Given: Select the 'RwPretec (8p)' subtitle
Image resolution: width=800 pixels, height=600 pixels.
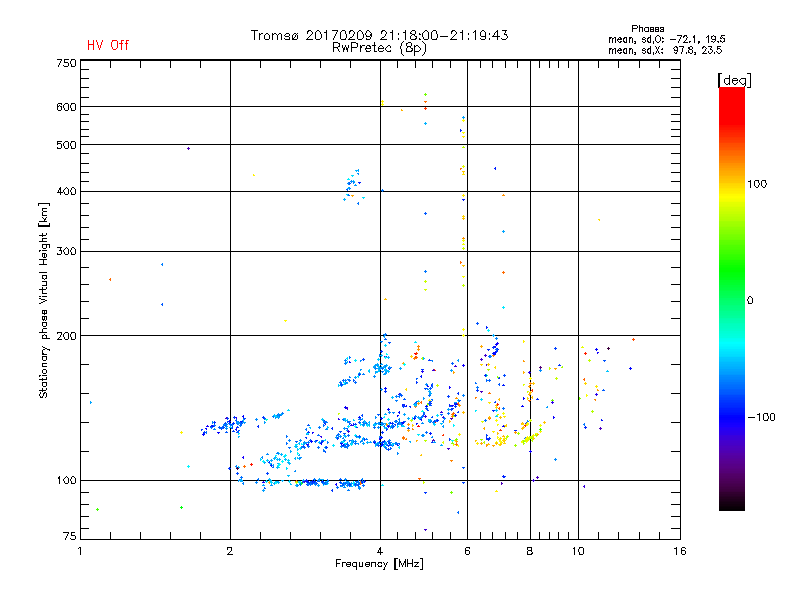Looking at the screenshot, I should pos(379,48).
